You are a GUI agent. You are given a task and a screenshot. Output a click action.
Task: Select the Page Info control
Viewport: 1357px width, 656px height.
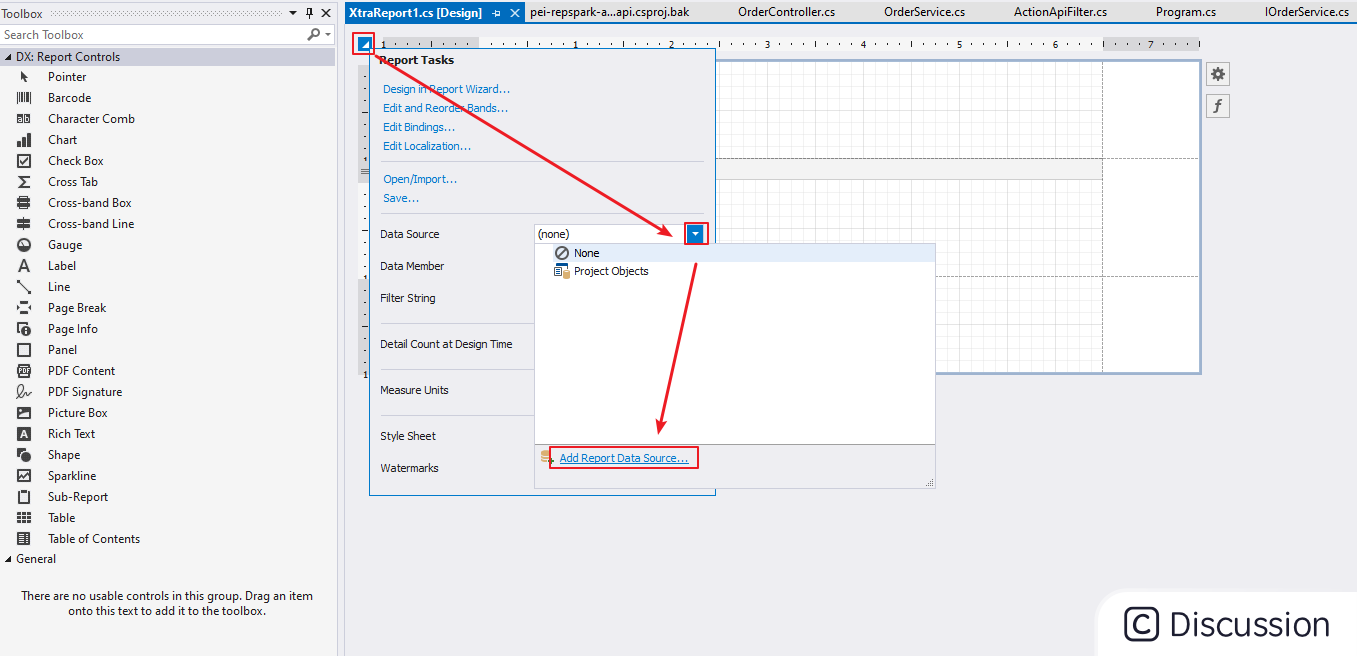coord(72,329)
